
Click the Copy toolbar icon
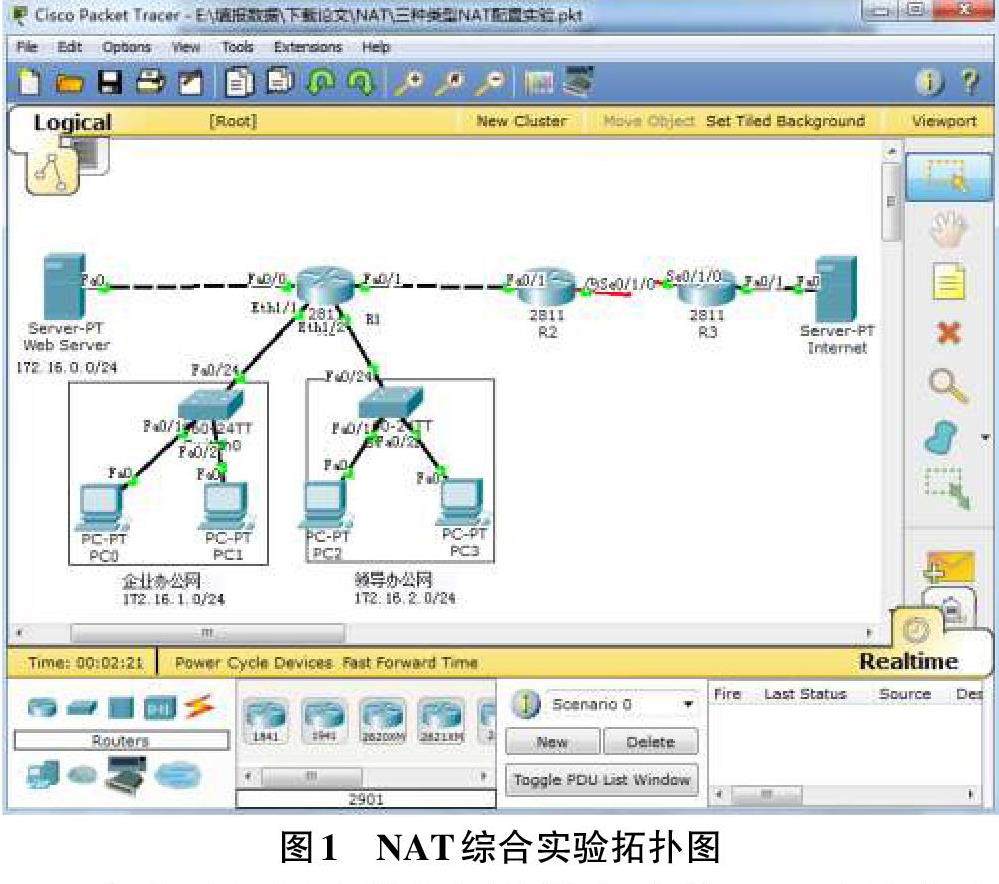click(240, 83)
